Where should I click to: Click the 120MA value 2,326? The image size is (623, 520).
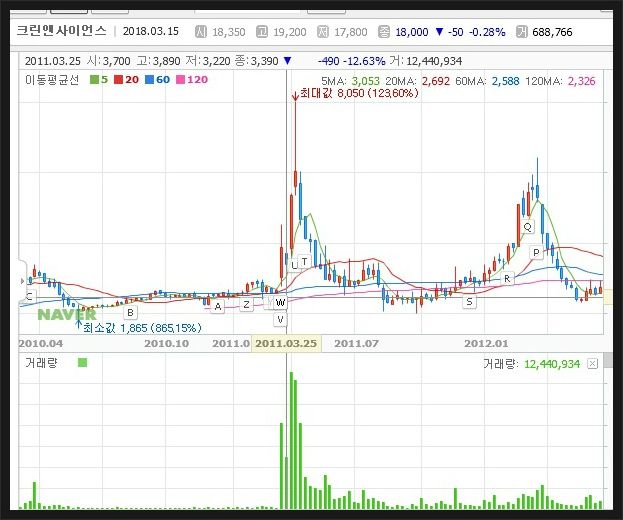coord(582,81)
